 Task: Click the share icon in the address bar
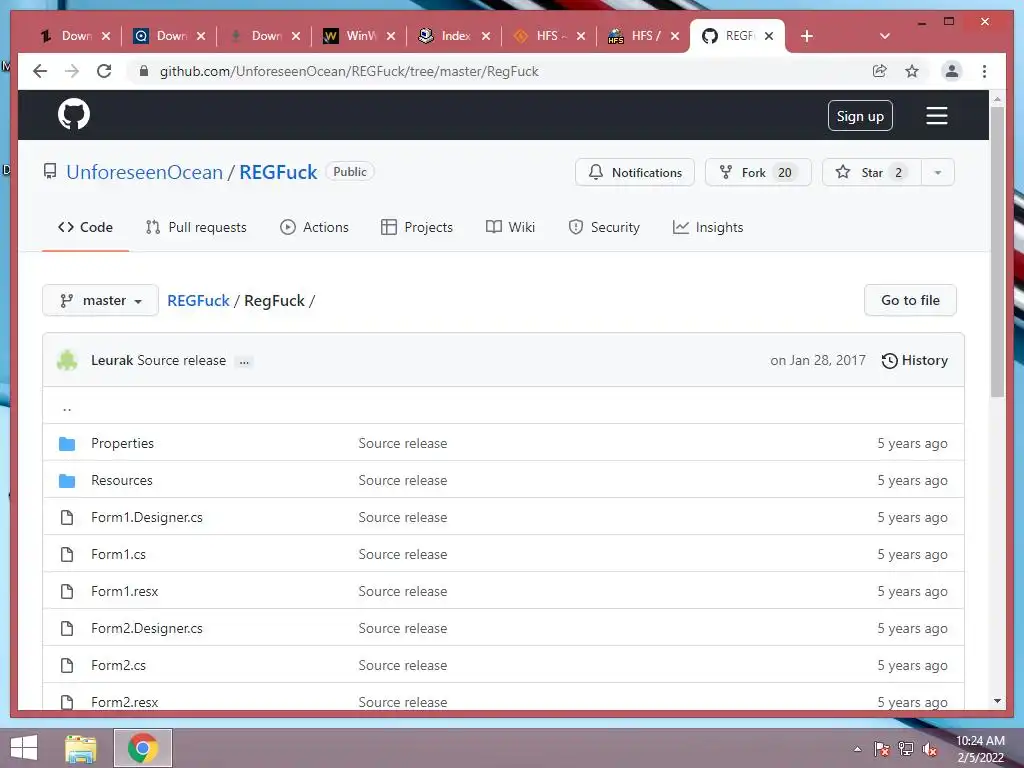coord(880,71)
